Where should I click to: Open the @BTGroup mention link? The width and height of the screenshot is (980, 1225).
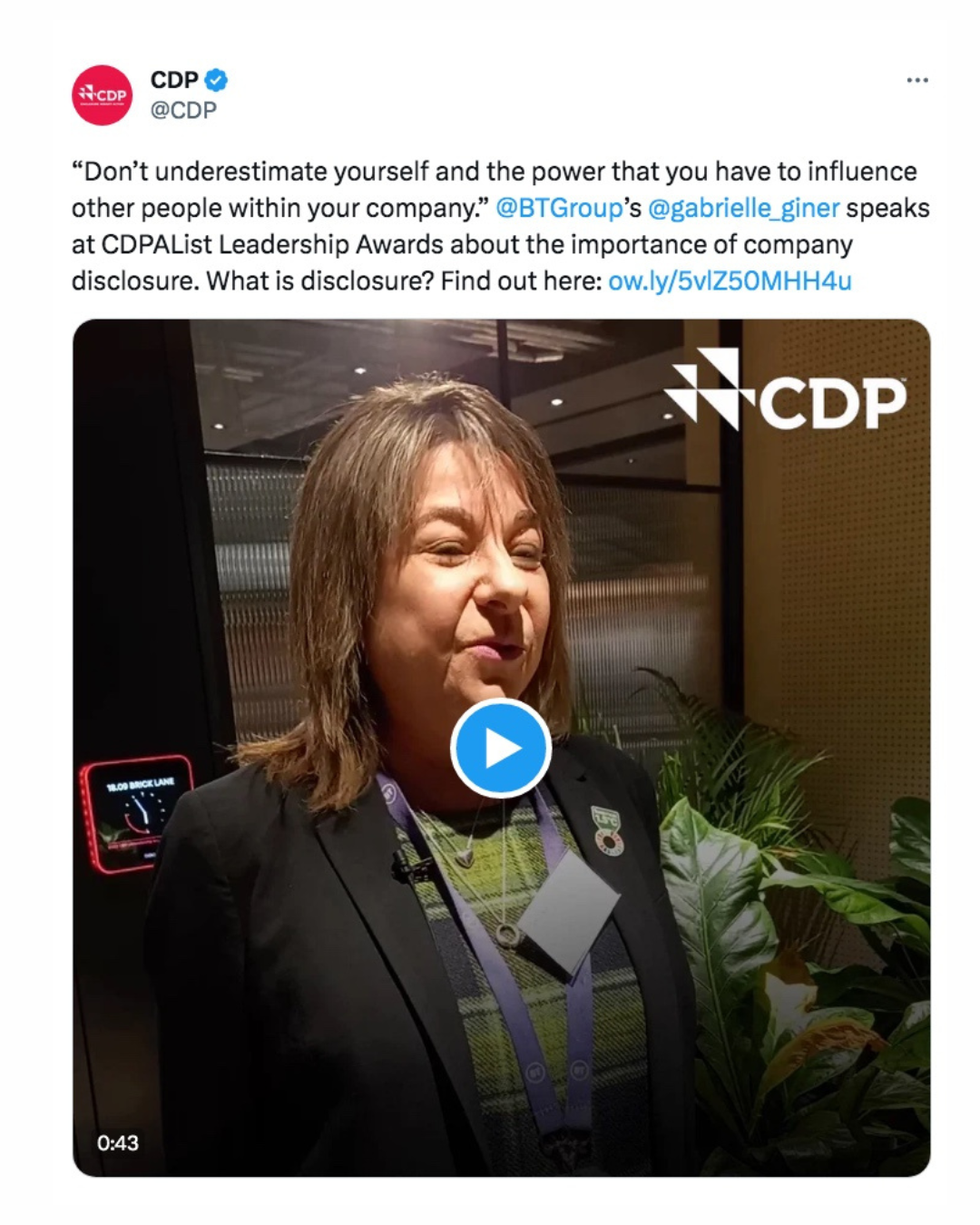559,208
